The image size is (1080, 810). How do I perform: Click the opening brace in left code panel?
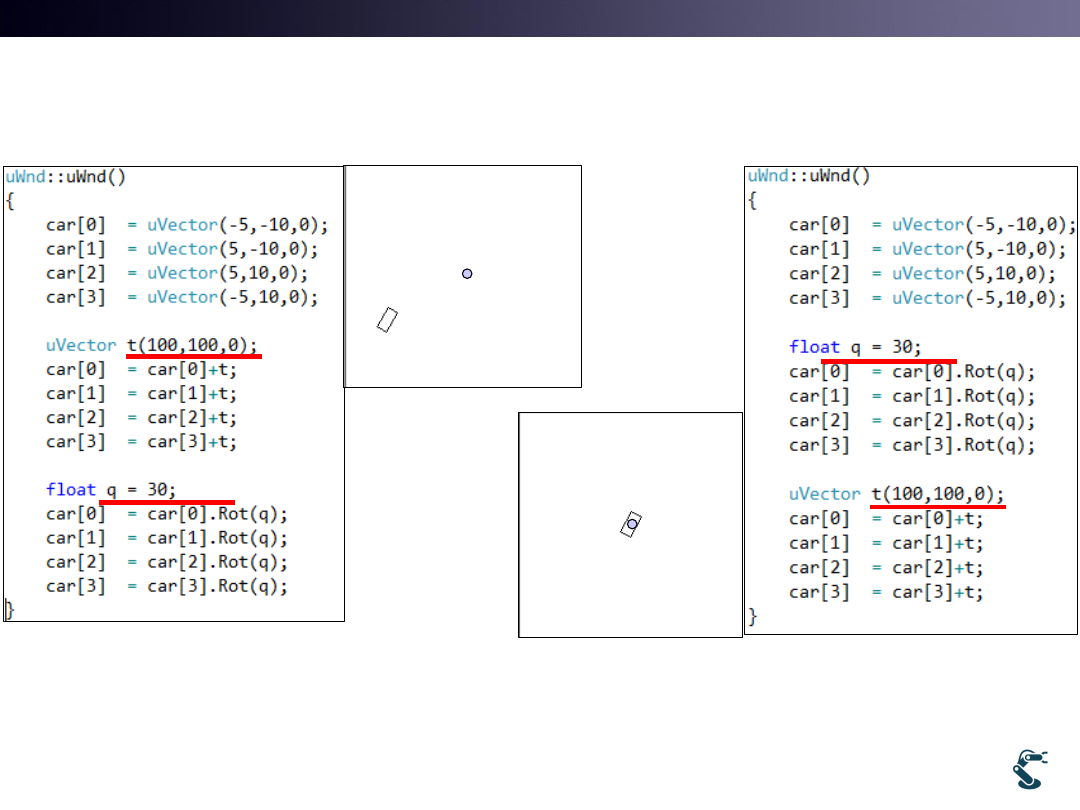tap(10, 200)
